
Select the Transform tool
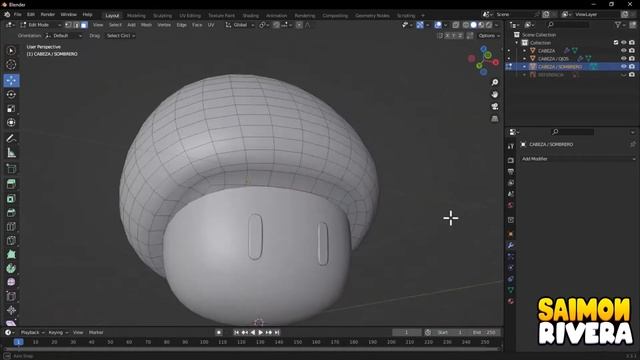pyautogui.click(x=11, y=122)
